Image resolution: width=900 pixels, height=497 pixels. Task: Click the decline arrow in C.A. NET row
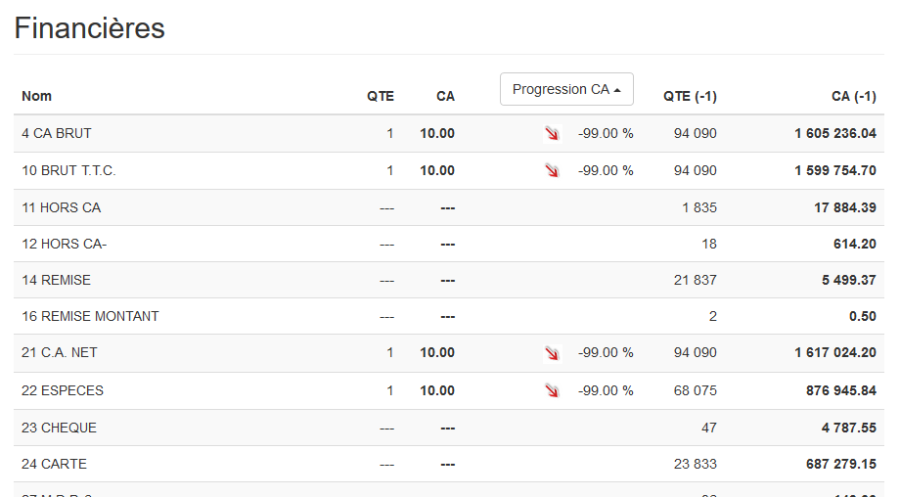(x=552, y=352)
